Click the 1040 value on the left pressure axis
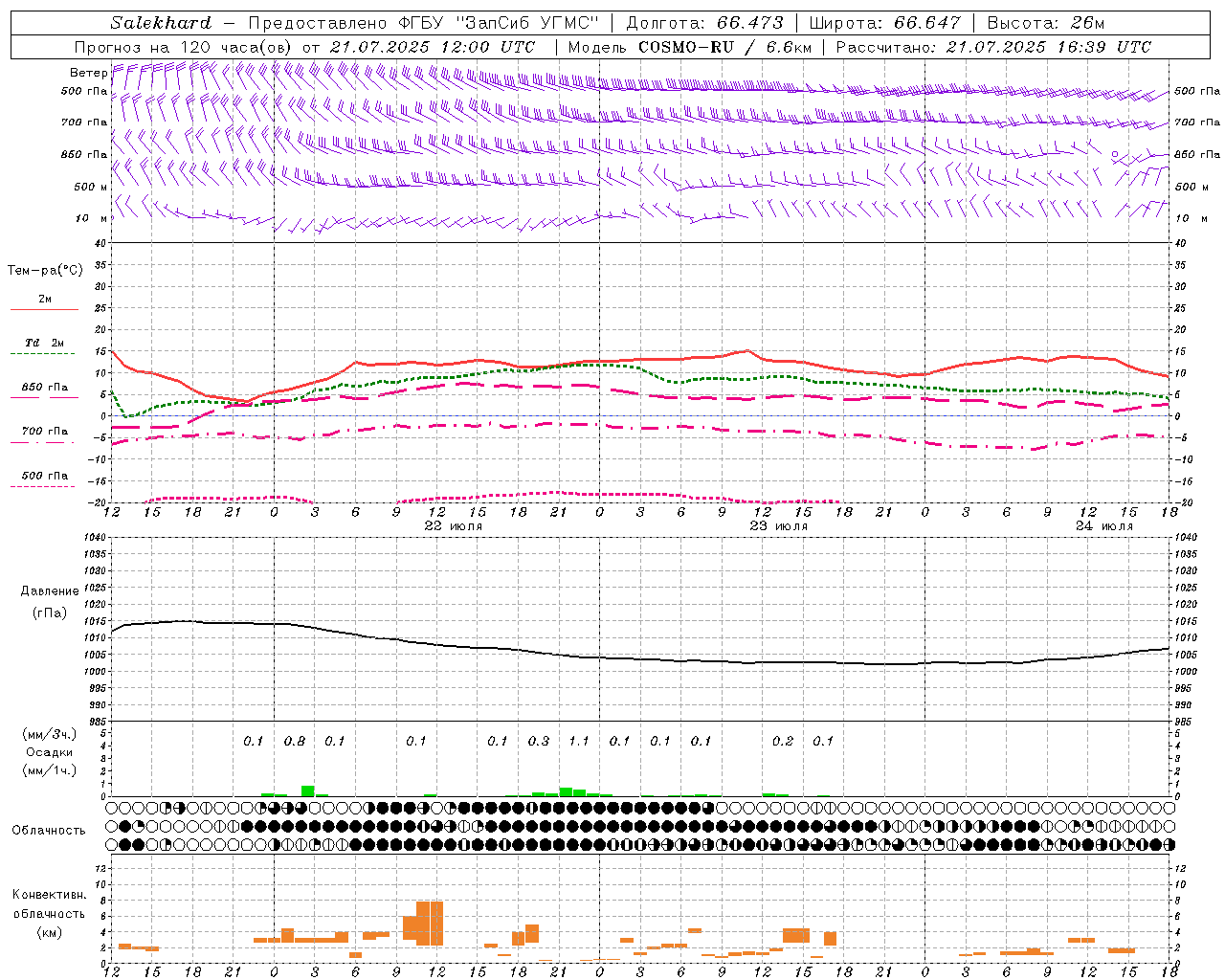1225x980 pixels. 95,537
